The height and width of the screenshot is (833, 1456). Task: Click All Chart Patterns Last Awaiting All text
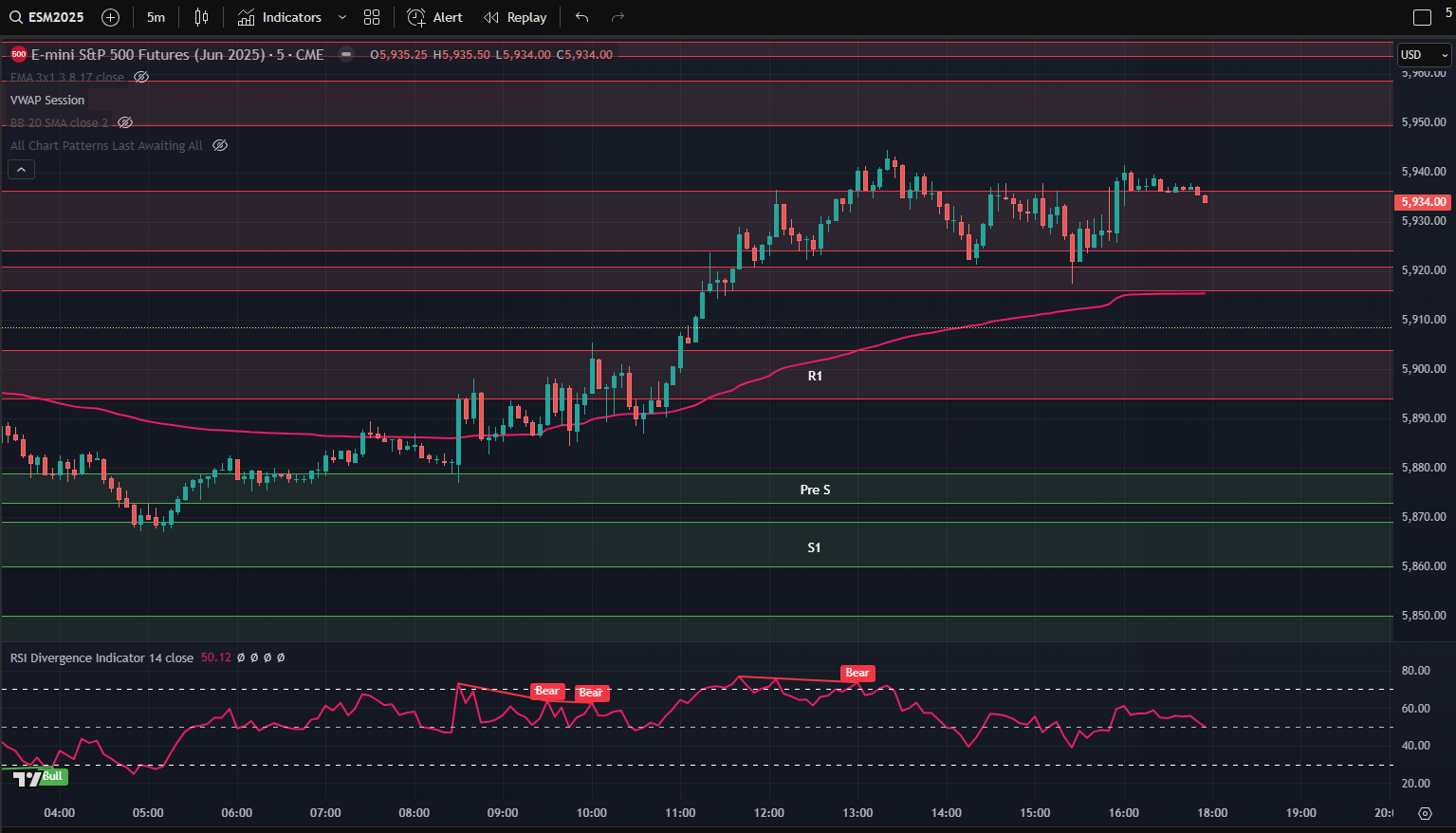point(106,145)
